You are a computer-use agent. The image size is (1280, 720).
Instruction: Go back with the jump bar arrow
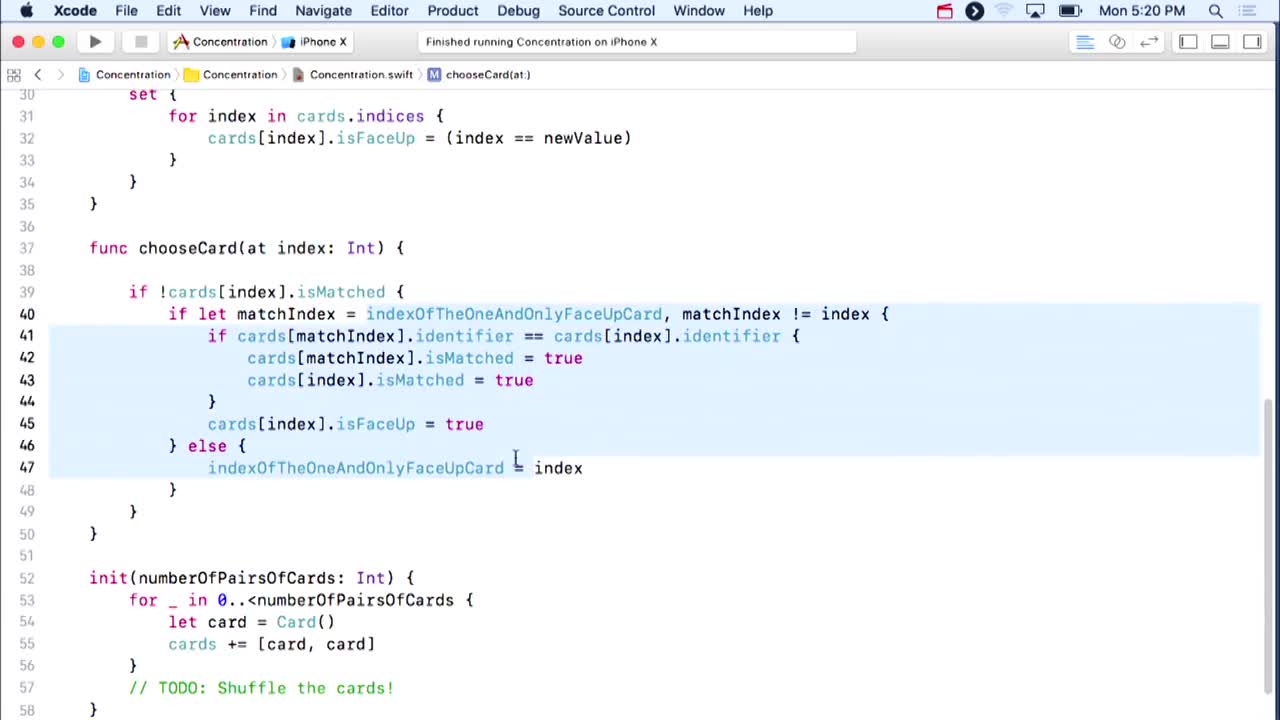[x=38, y=75]
